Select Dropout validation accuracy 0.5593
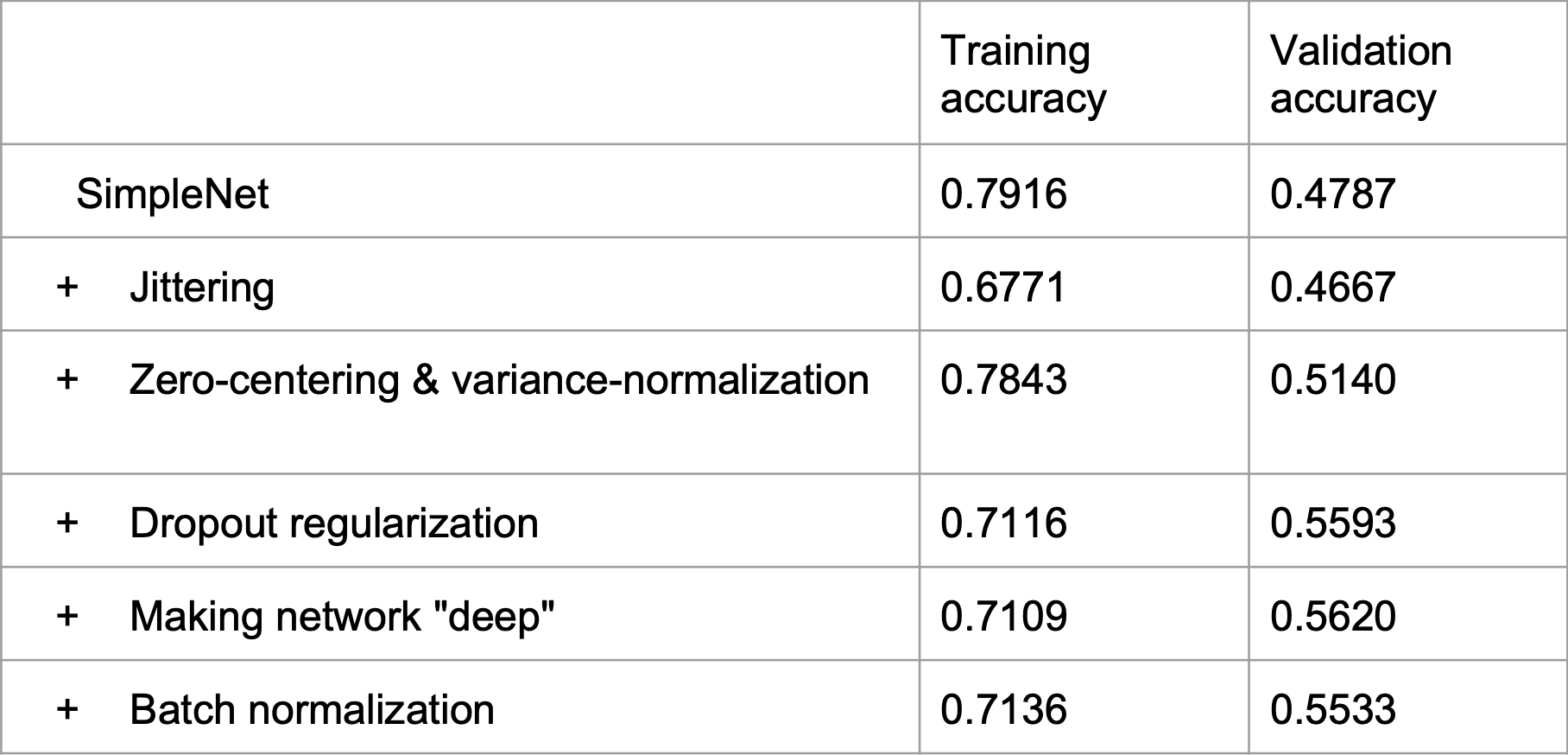This screenshot has width=1568, height=755. pos(1332,523)
